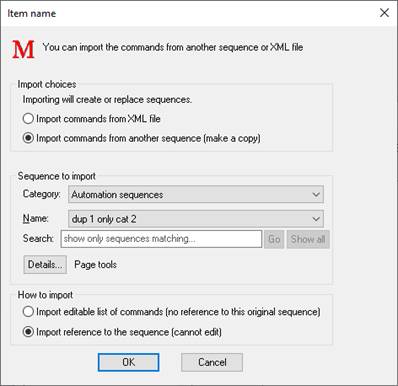
Task: Click the Cancel button
Action: pos(212,362)
